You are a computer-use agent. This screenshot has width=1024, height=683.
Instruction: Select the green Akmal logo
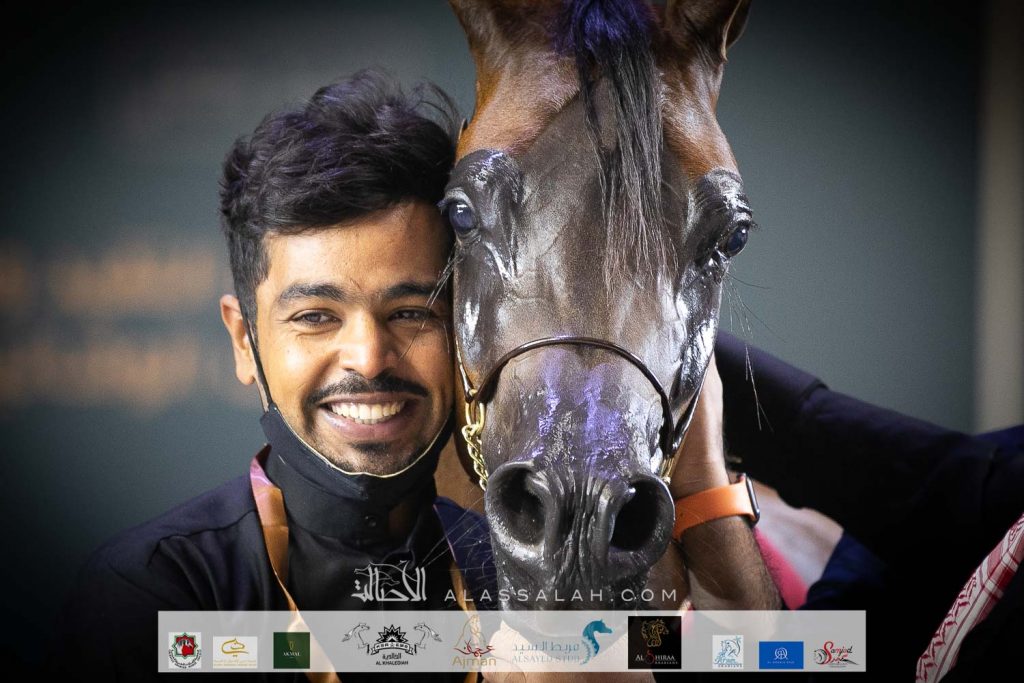(291, 650)
